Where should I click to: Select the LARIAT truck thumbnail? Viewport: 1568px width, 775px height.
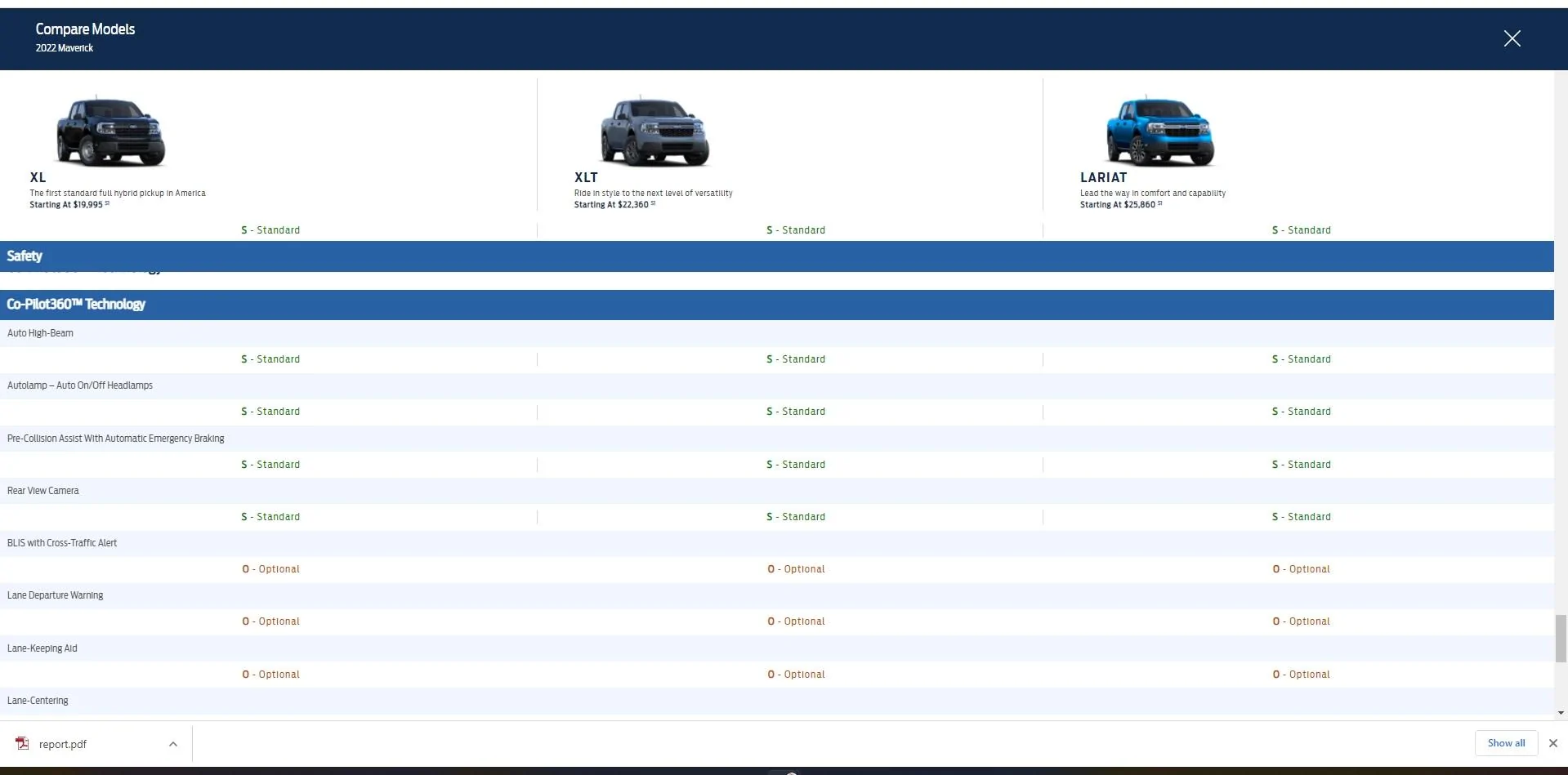pyautogui.click(x=1160, y=131)
